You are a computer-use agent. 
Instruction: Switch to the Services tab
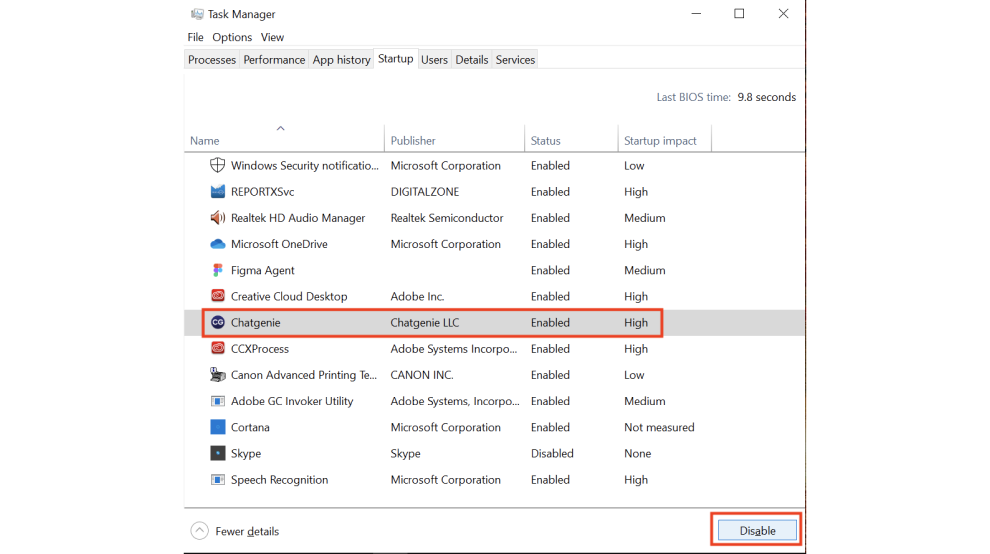(x=515, y=59)
